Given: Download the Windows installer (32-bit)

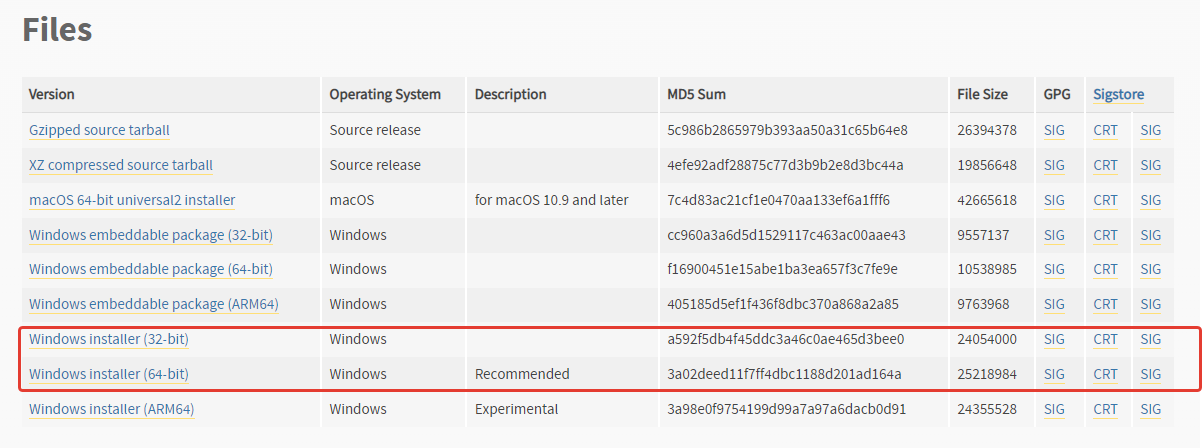Looking at the screenshot, I should click(109, 339).
